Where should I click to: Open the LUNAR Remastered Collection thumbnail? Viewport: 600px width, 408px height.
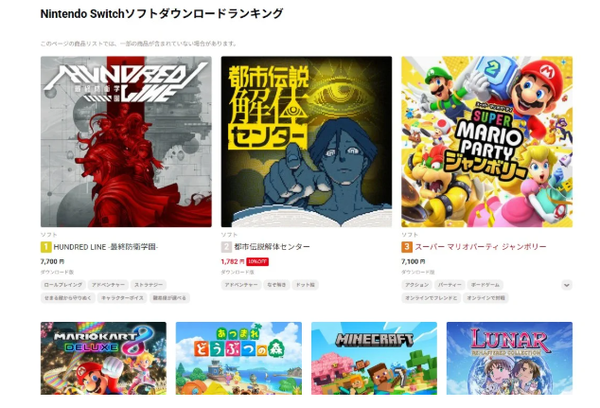(x=509, y=358)
